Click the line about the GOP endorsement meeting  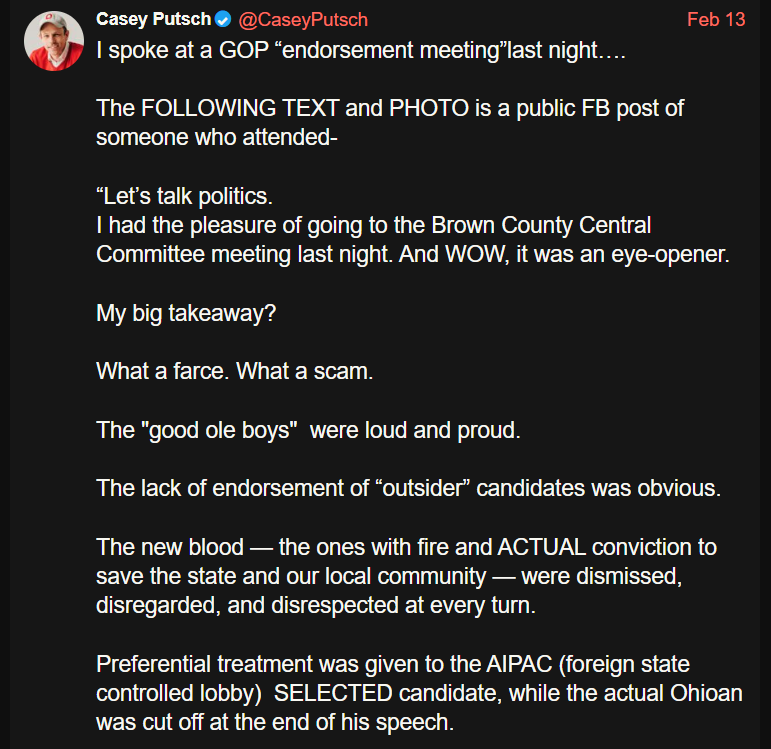coord(360,50)
